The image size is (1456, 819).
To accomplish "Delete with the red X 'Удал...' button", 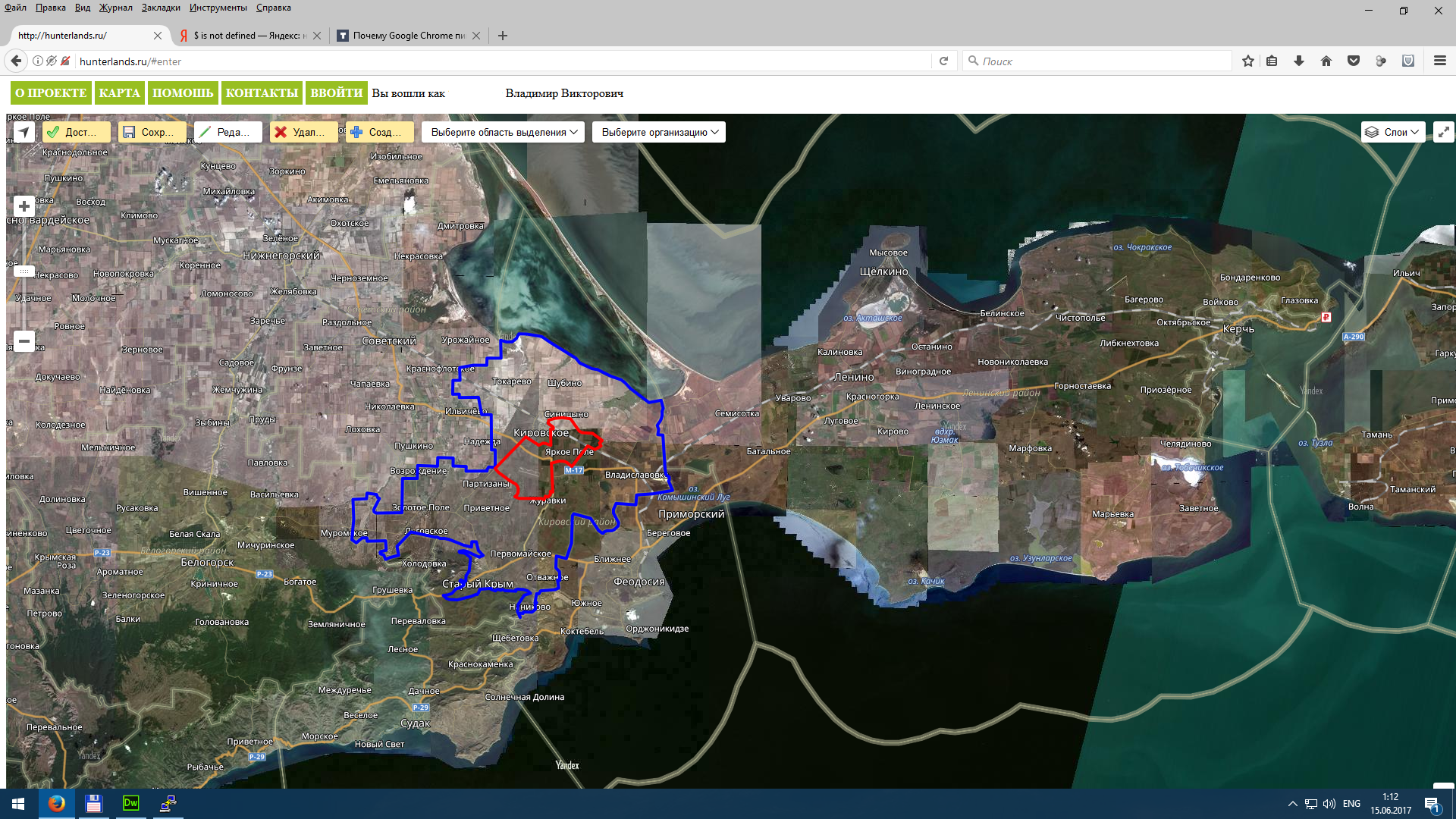I will (303, 132).
